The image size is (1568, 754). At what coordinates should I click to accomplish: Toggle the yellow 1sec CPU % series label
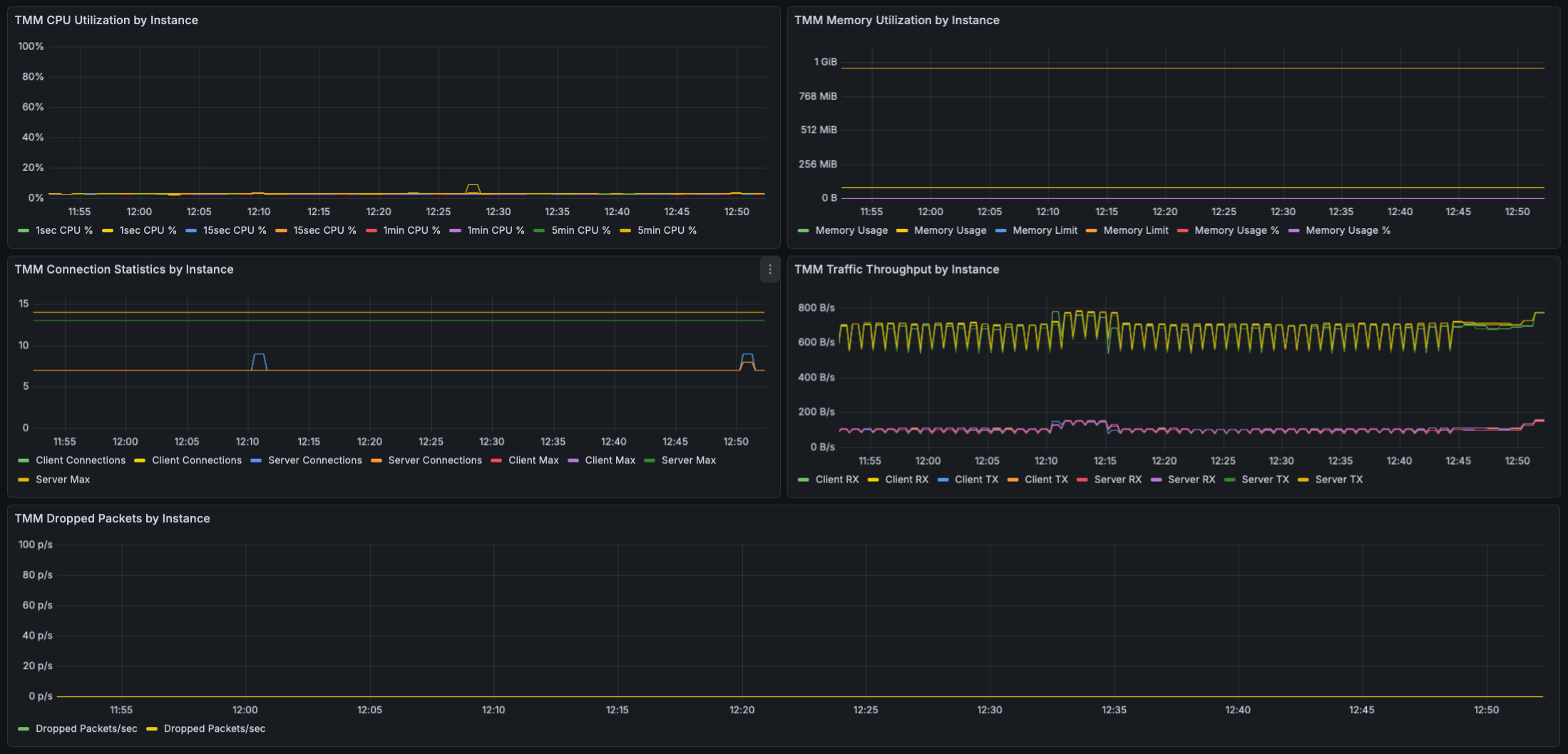coord(148,230)
